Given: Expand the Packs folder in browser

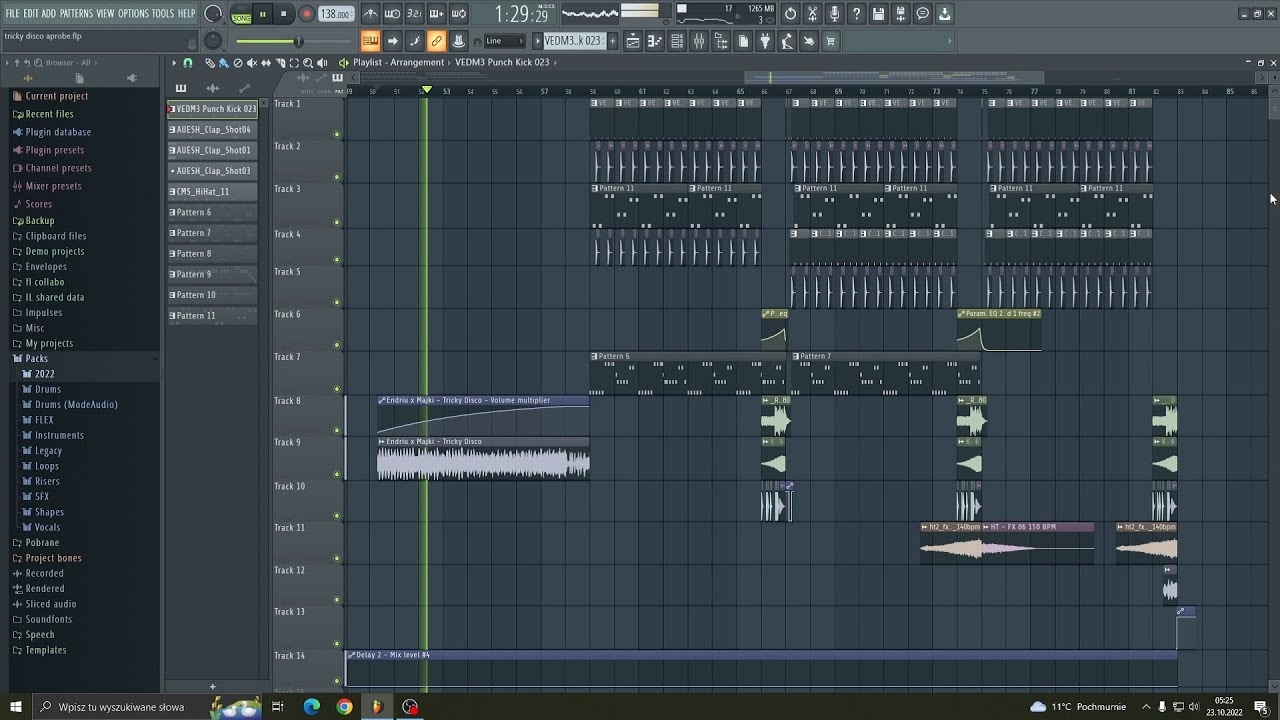Looking at the screenshot, I should (36, 358).
